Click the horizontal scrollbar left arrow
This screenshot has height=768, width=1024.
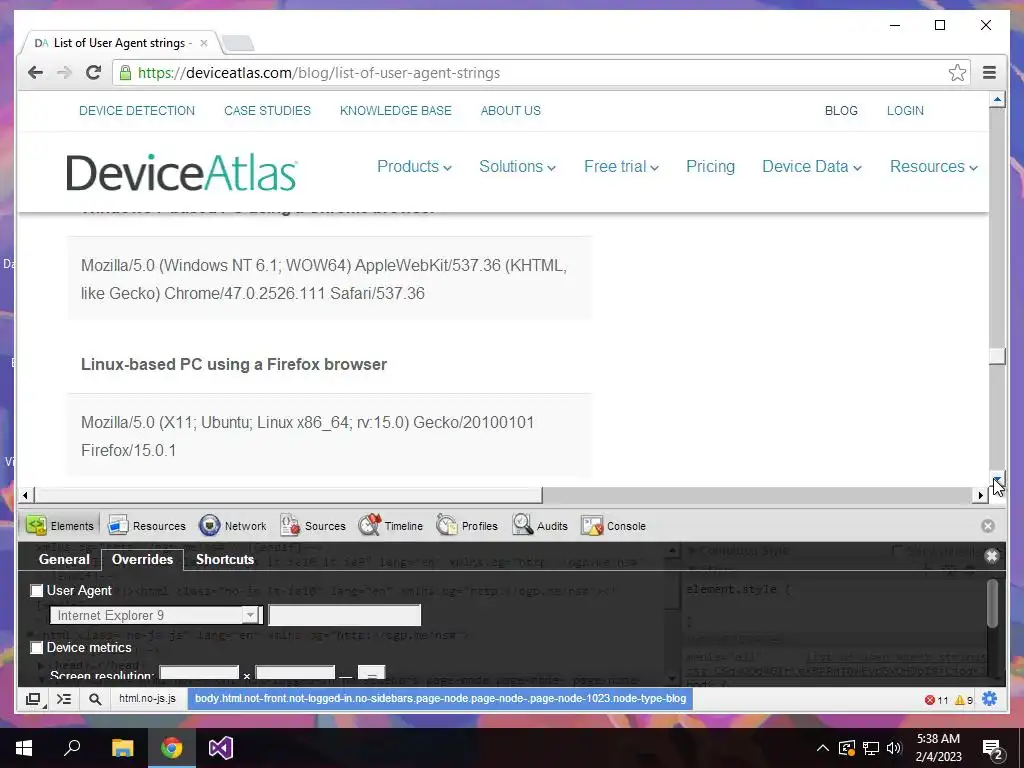25,496
